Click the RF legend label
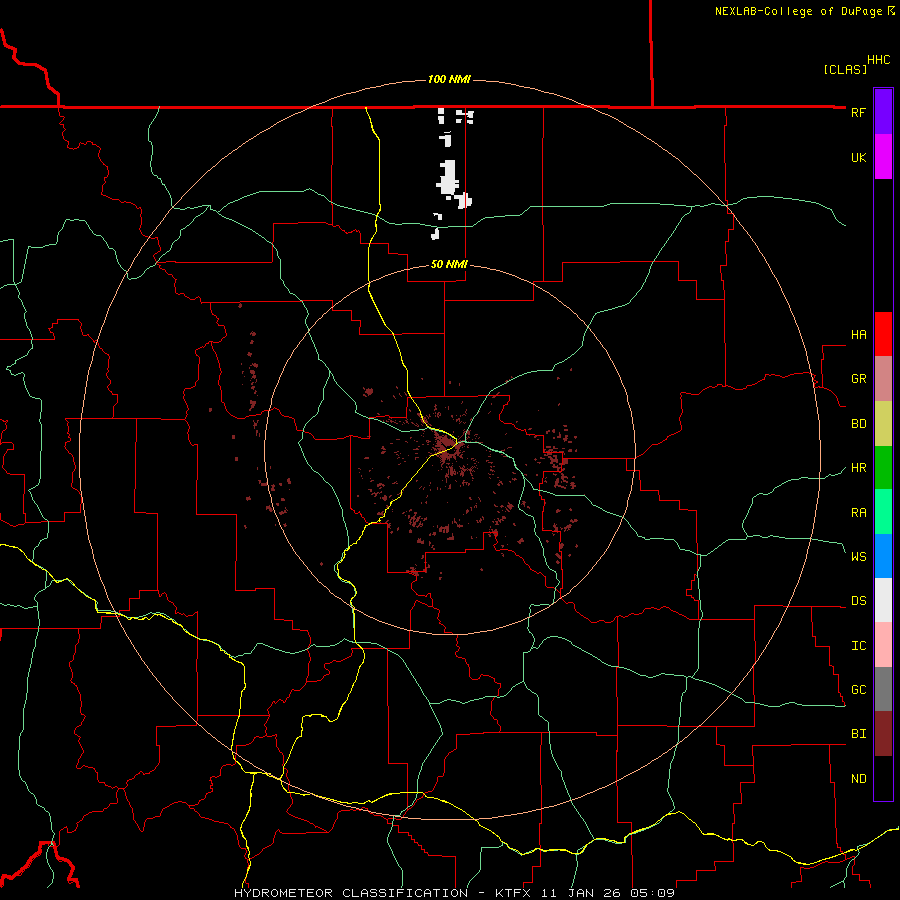 pos(858,112)
